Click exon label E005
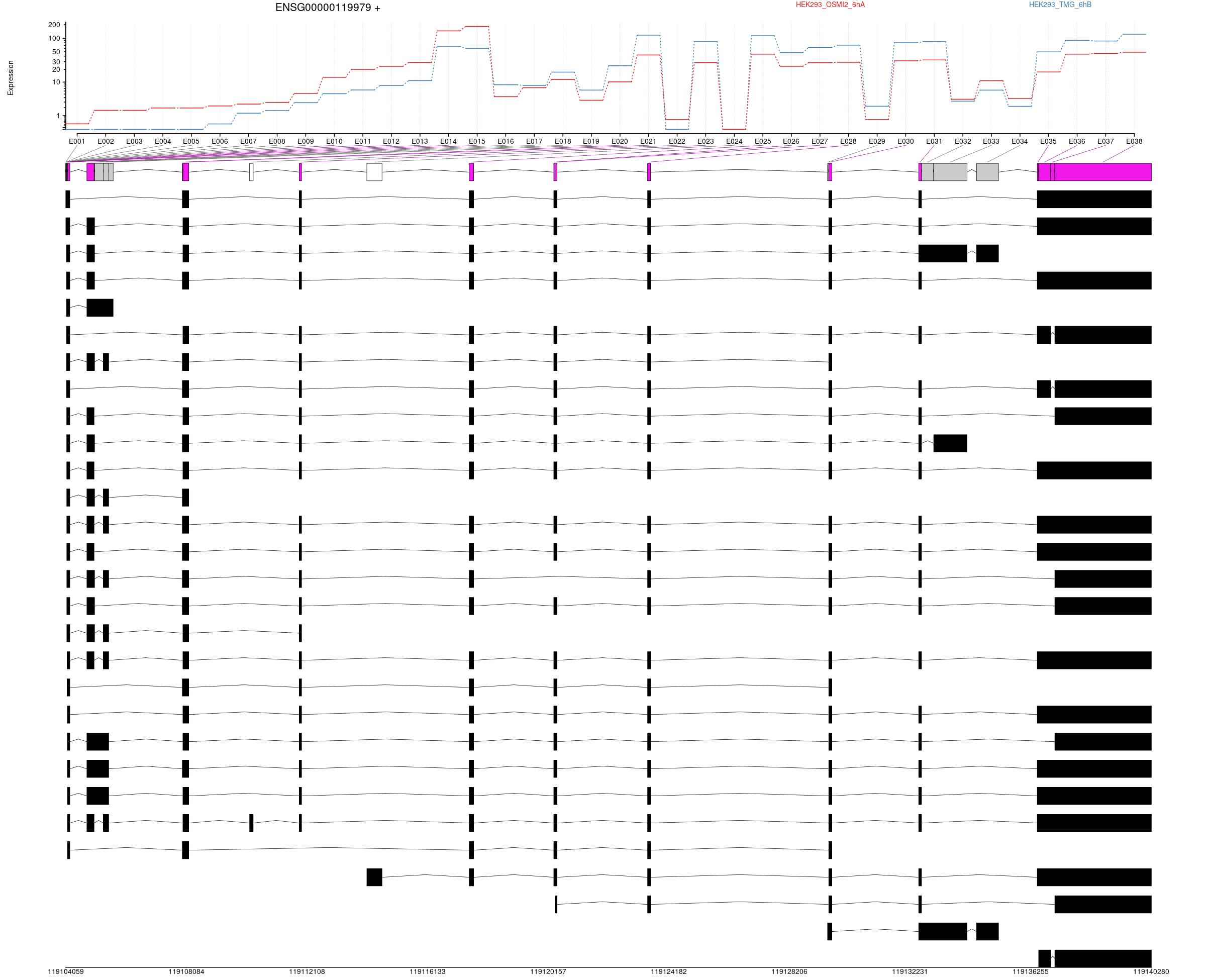This screenshot has width=1206, height=980. (191, 142)
